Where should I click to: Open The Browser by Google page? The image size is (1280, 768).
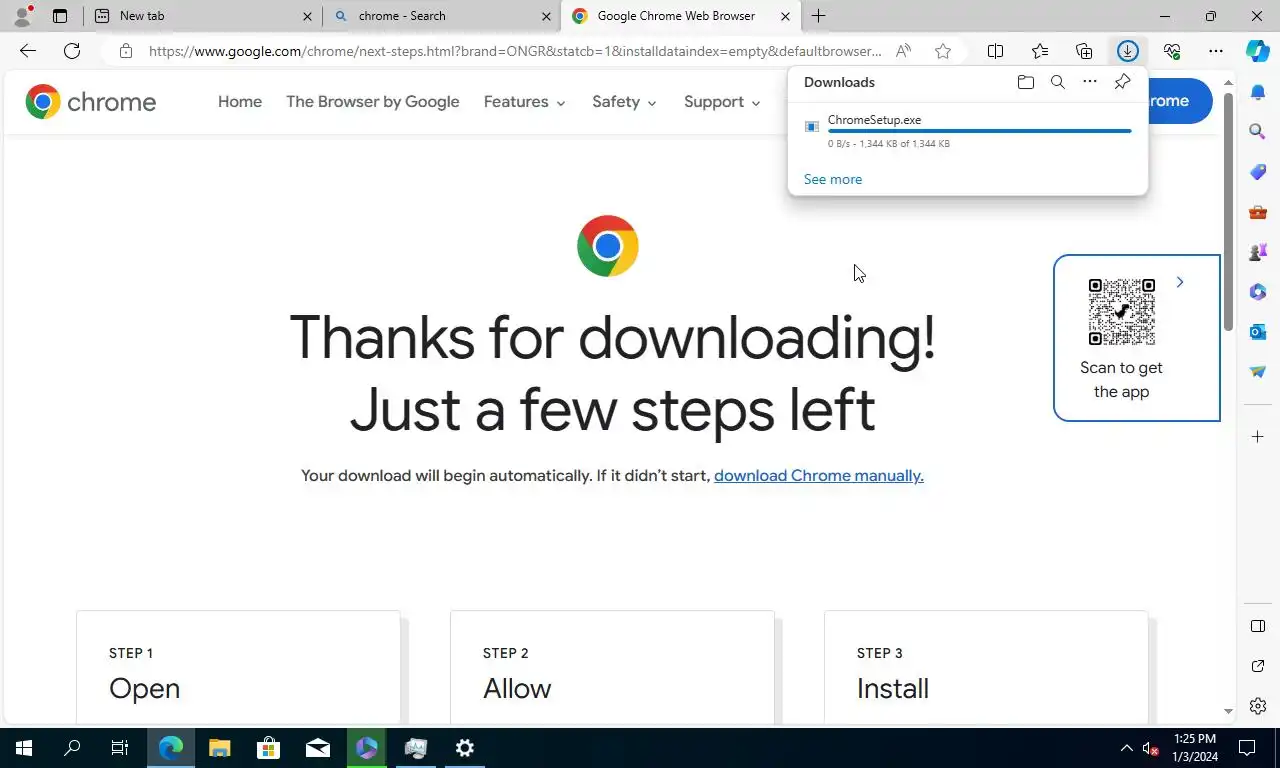[373, 102]
